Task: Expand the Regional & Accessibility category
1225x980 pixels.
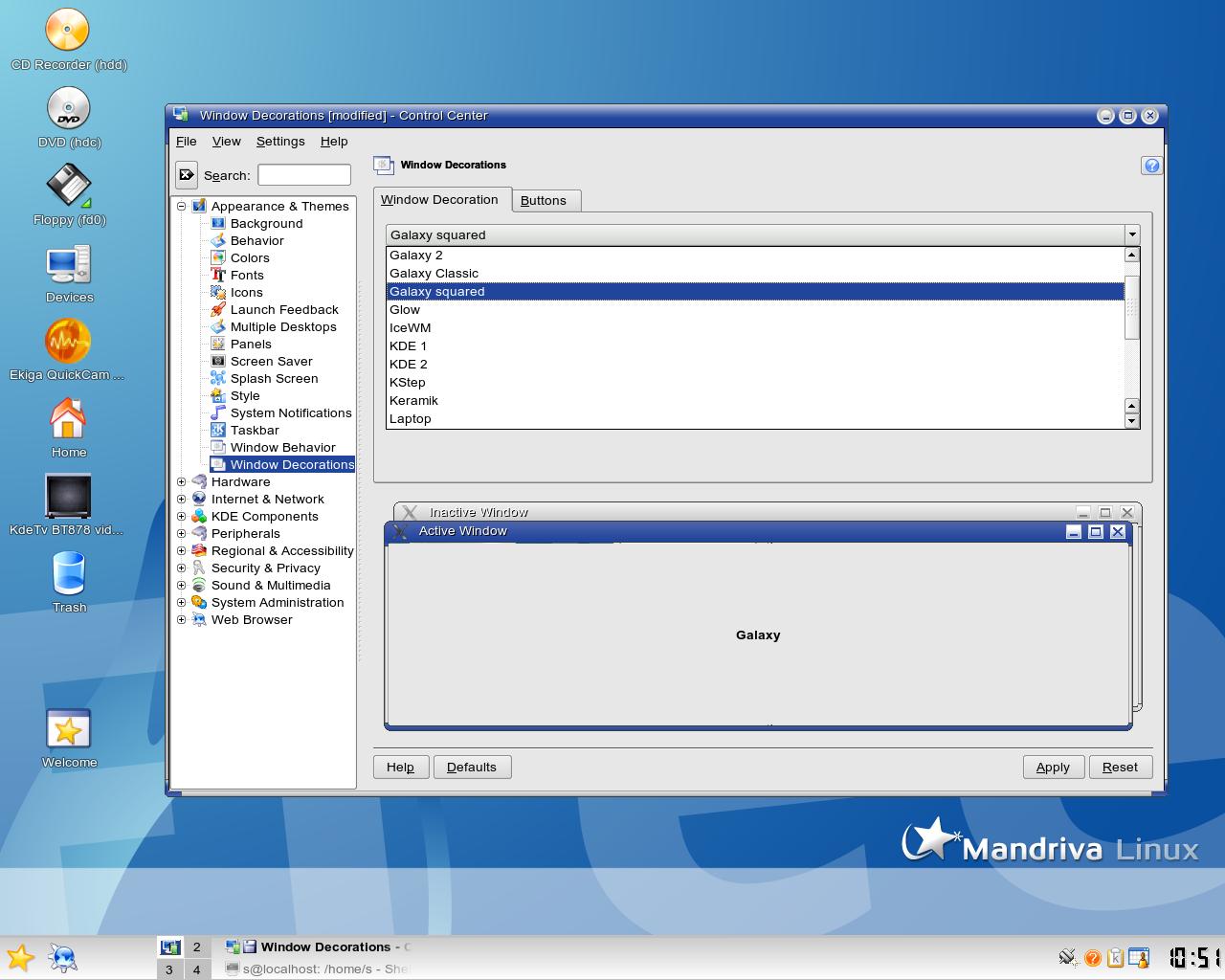Action: (181, 550)
